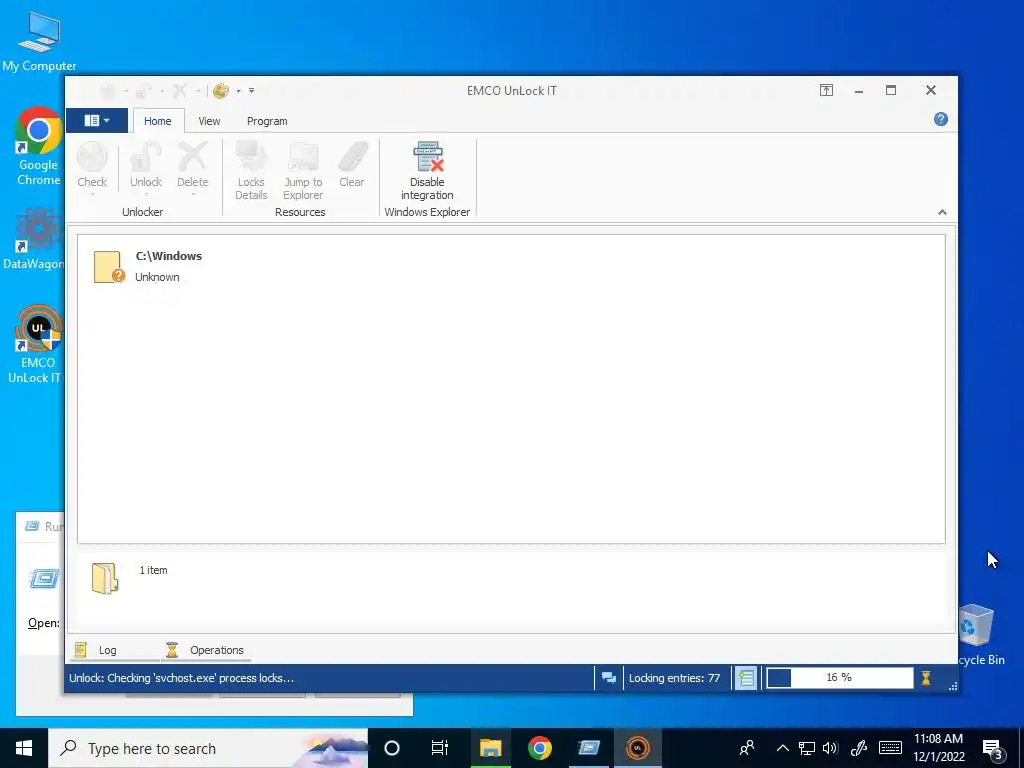Click EMCO UnLock IT taskbar button
Image resolution: width=1024 pixels, height=768 pixels.
(x=638, y=748)
